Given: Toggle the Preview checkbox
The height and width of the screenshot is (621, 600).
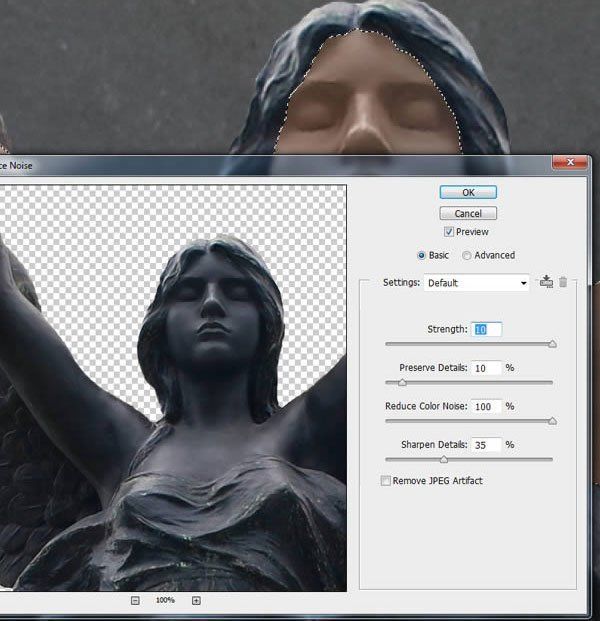Looking at the screenshot, I should click(448, 232).
